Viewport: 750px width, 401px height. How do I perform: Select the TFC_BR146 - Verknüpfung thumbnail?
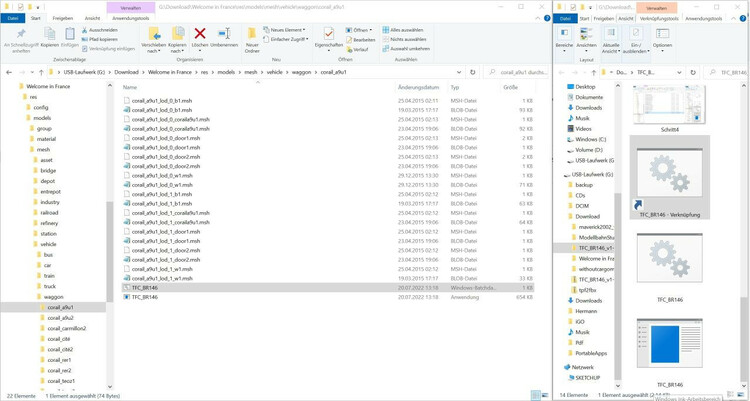click(669, 177)
